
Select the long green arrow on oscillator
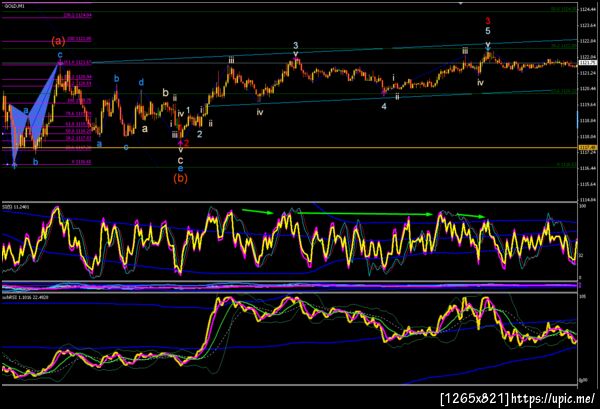365,214
